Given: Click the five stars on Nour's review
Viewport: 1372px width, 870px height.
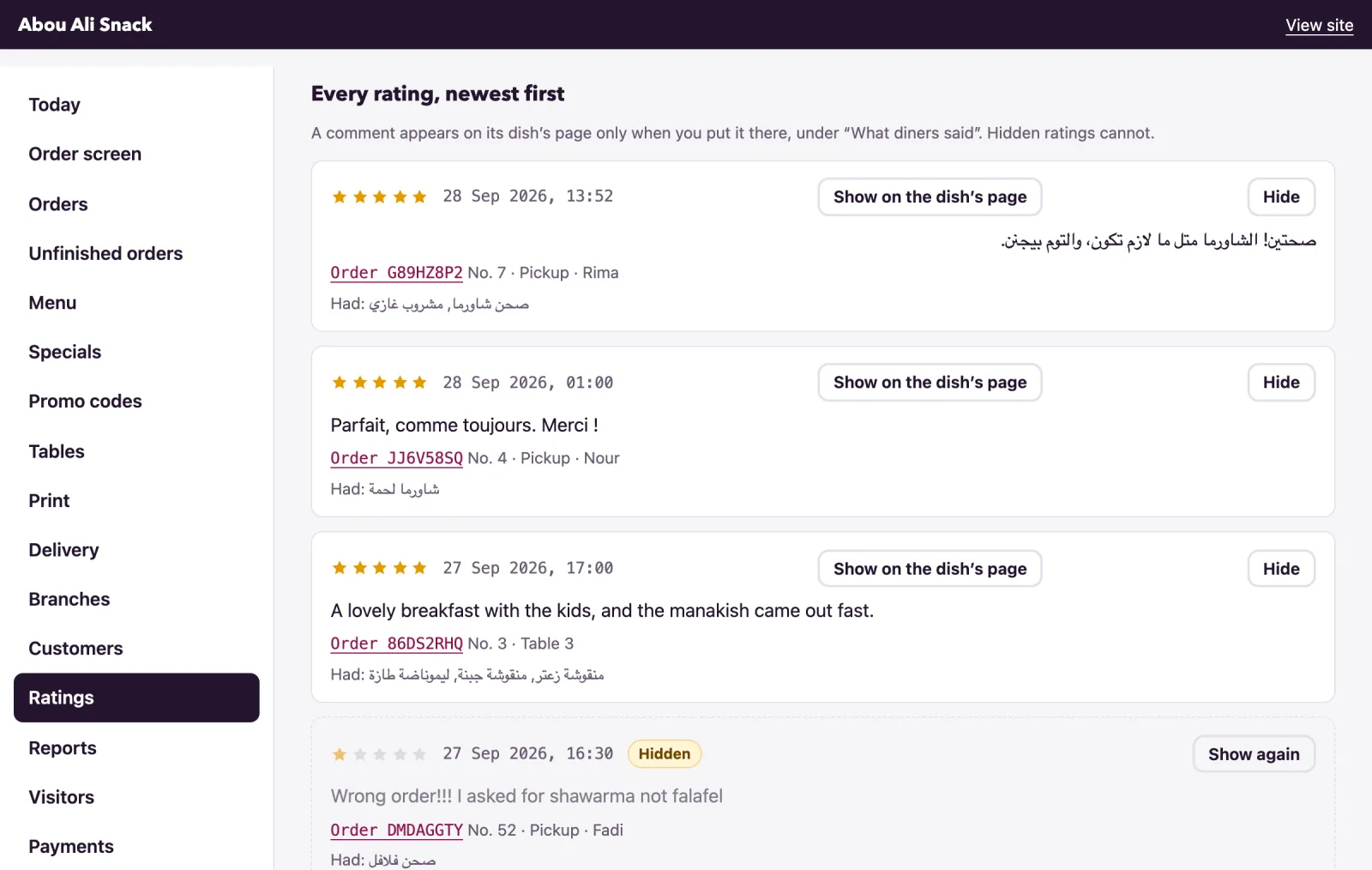Looking at the screenshot, I should (379, 382).
